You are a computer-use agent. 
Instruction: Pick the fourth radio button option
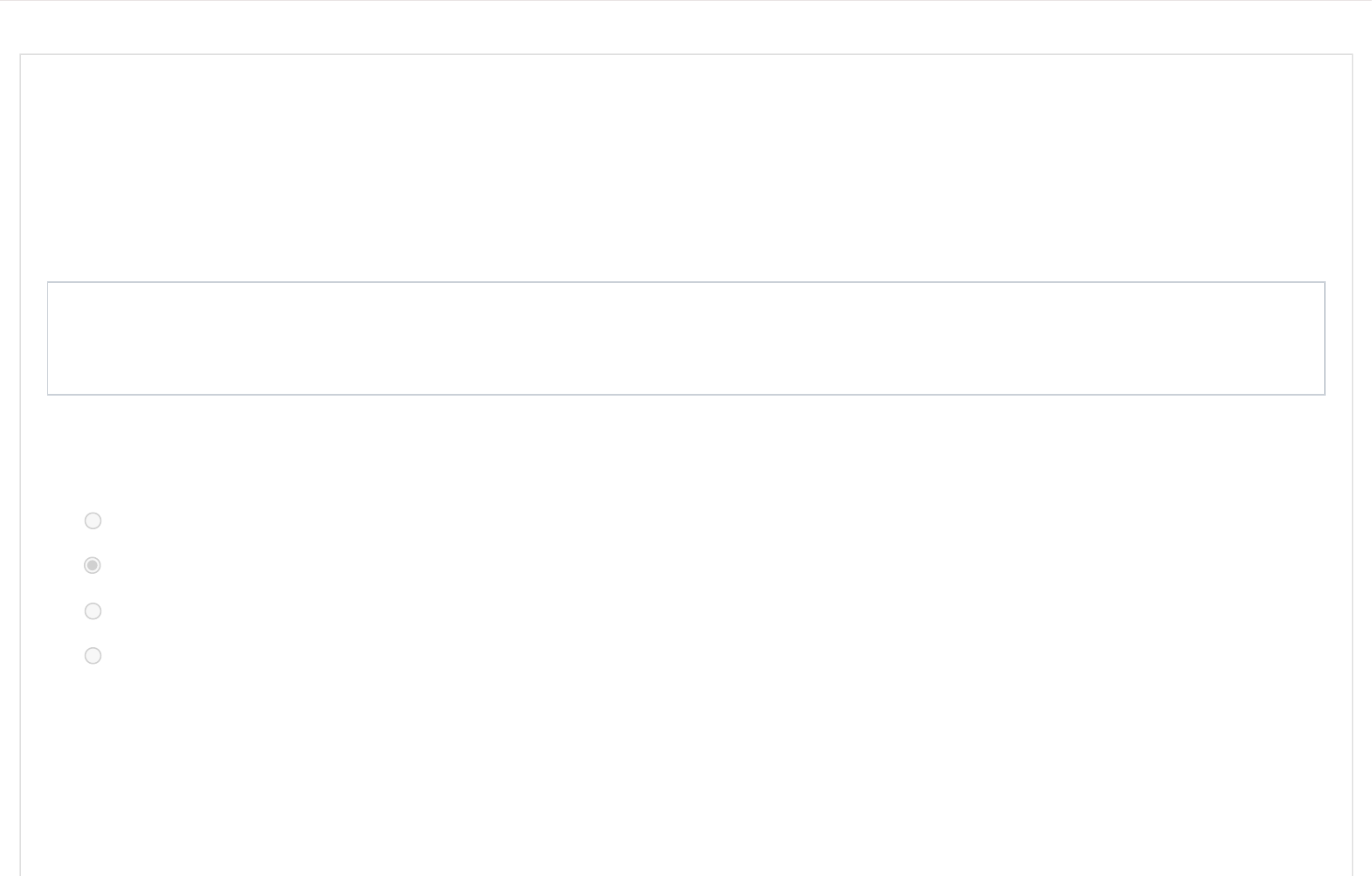click(x=93, y=655)
